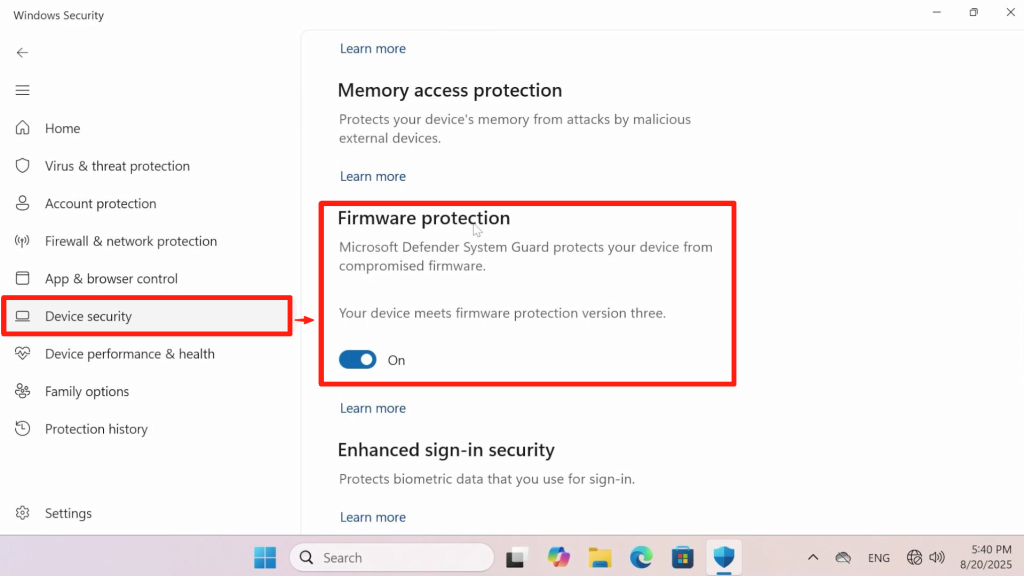The height and width of the screenshot is (576, 1024).
Task: Open Microsoft Edge from taskbar
Action: (x=641, y=558)
